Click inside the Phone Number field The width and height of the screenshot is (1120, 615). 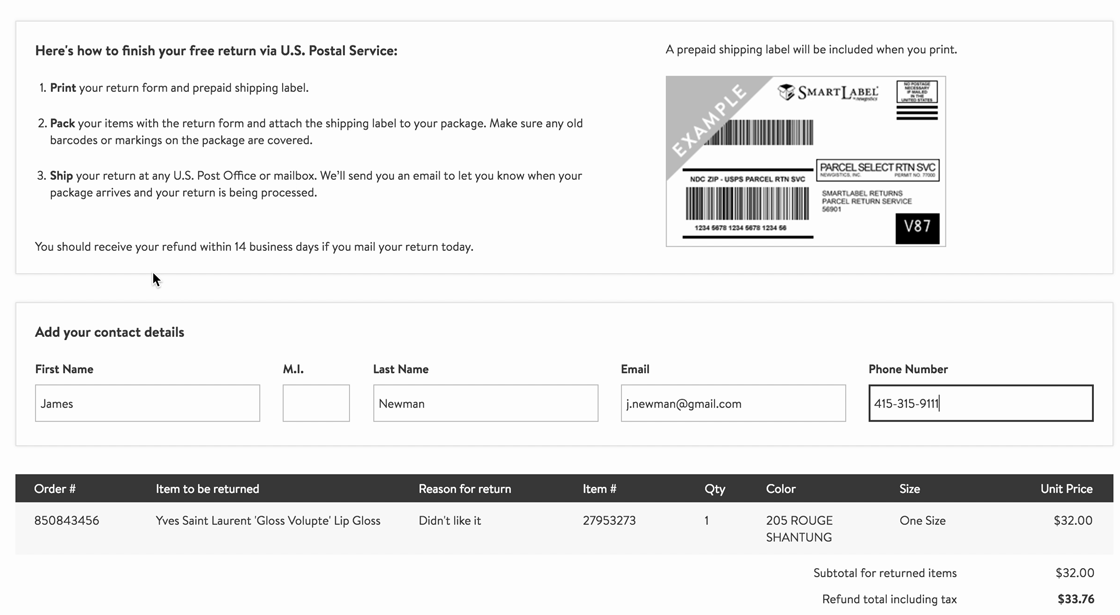[980, 403]
